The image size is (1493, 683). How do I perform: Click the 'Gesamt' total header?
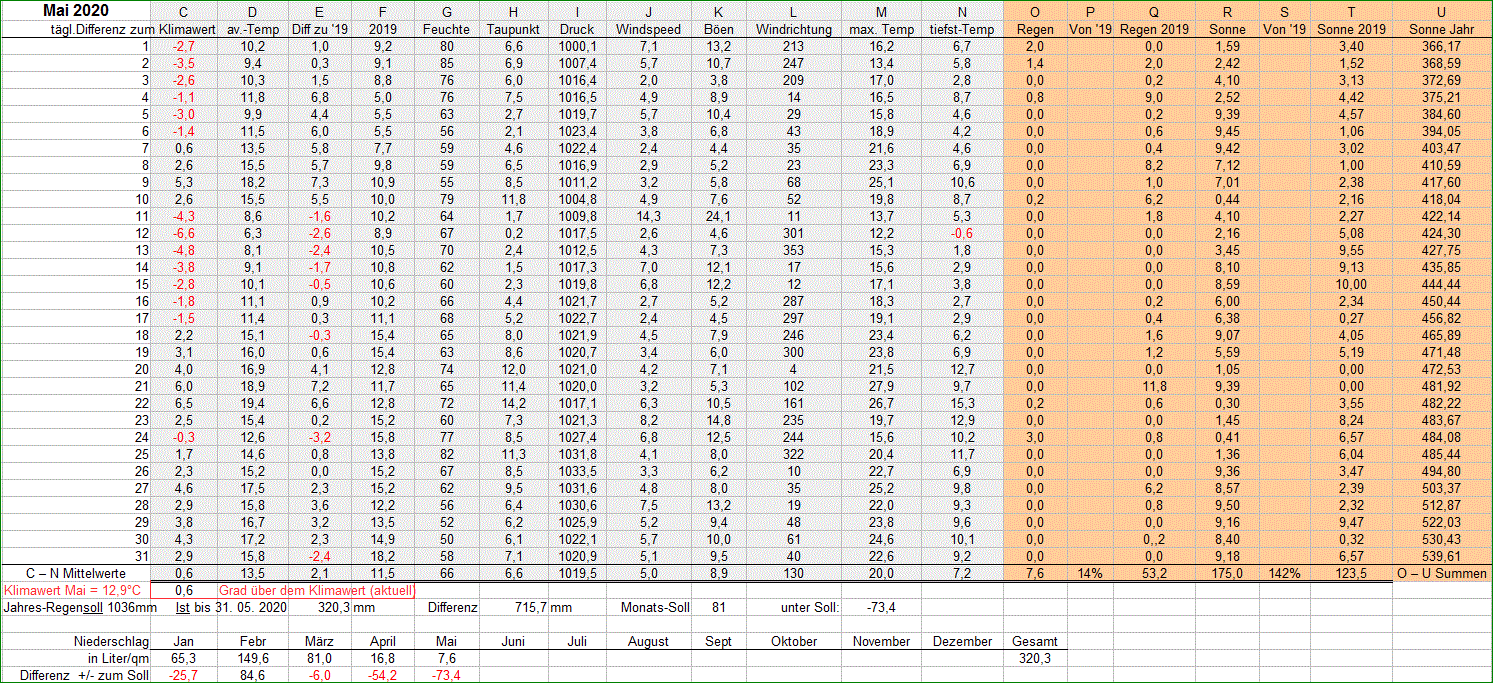pyautogui.click(x=1035, y=641)
